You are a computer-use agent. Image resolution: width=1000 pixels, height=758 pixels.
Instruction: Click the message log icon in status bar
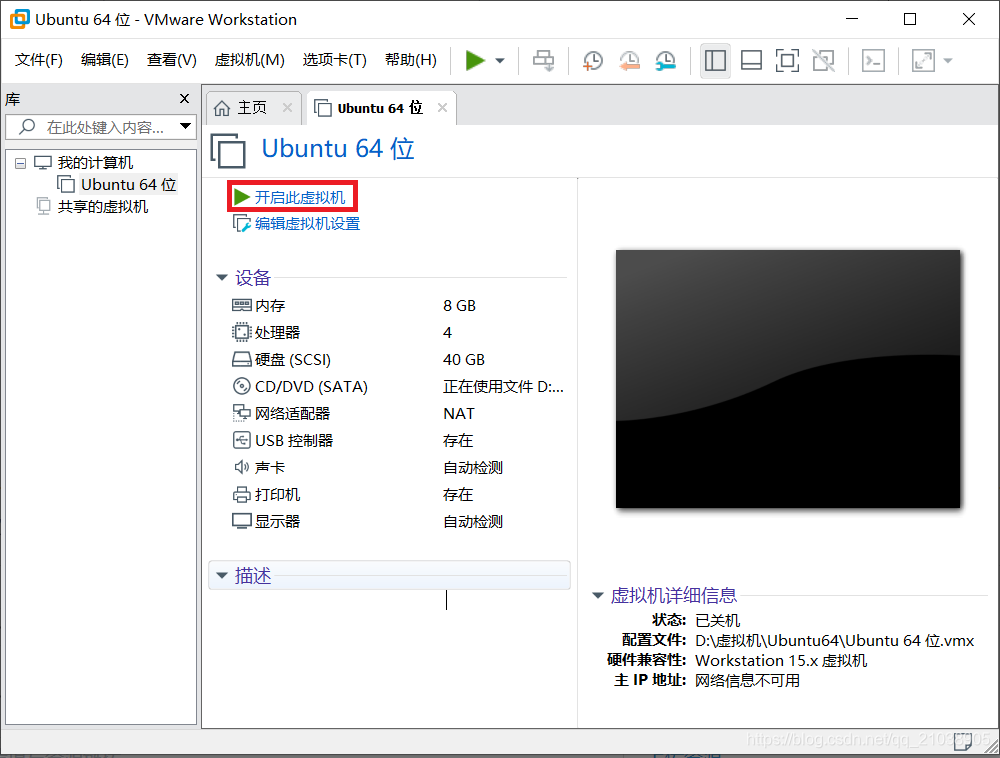963,741
